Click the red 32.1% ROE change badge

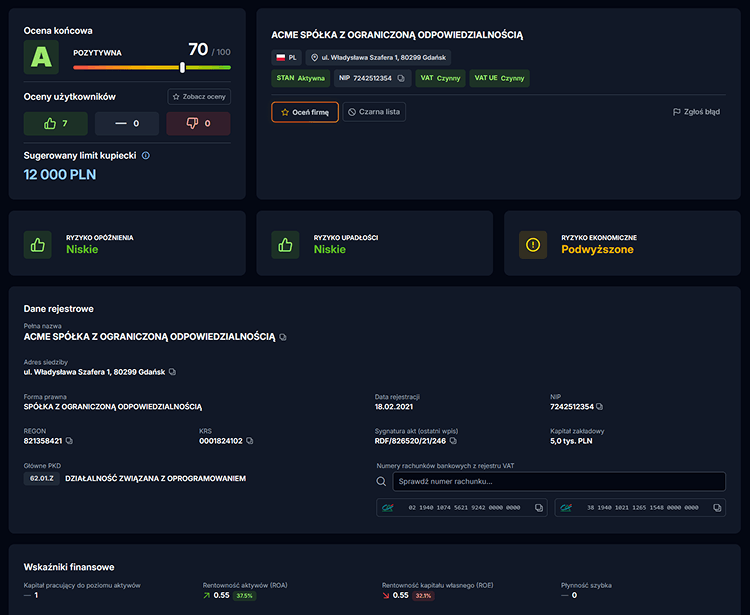(x=423, y=596)
